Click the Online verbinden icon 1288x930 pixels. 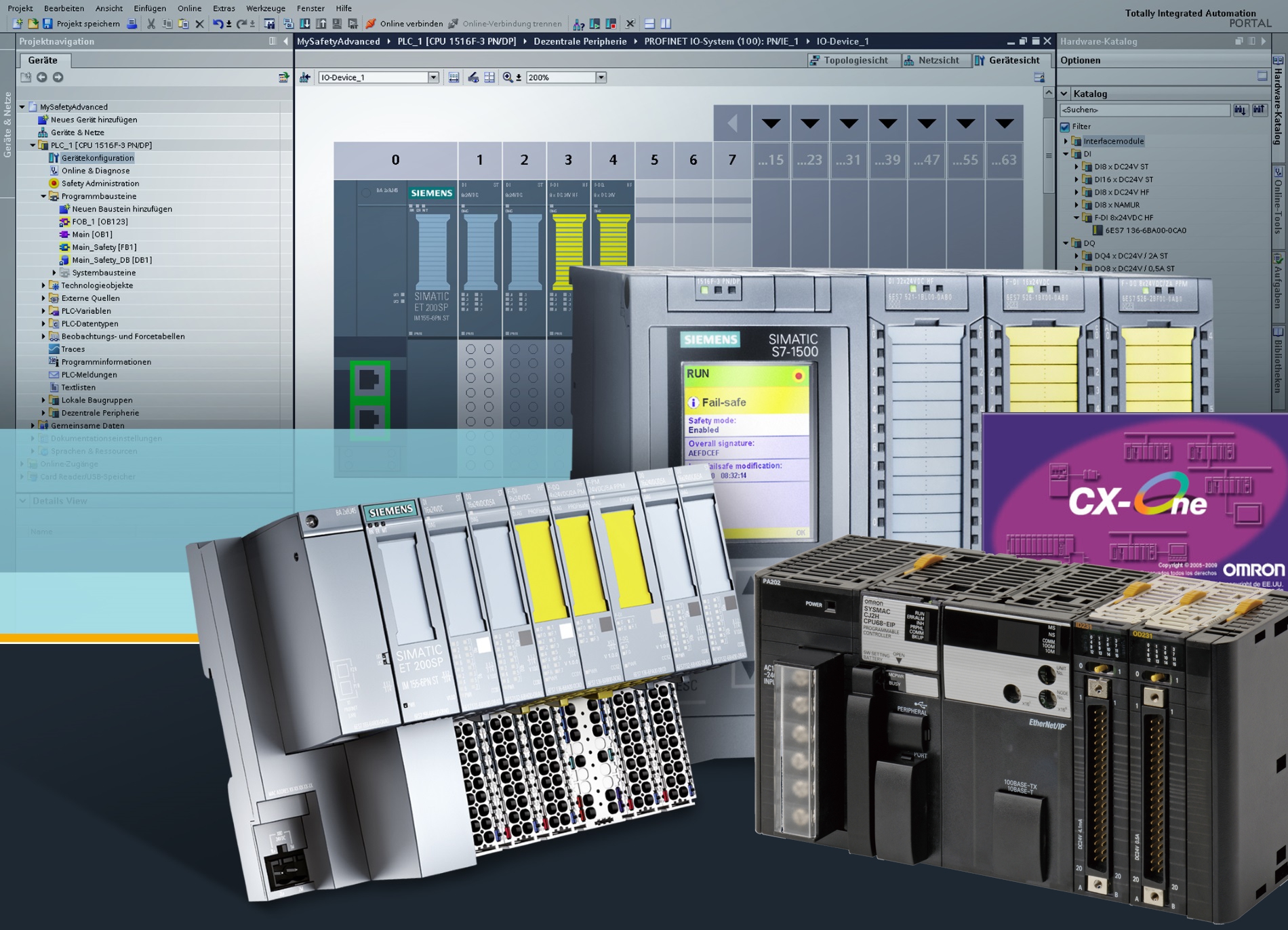pyautogui.click(x=371, y=24)
